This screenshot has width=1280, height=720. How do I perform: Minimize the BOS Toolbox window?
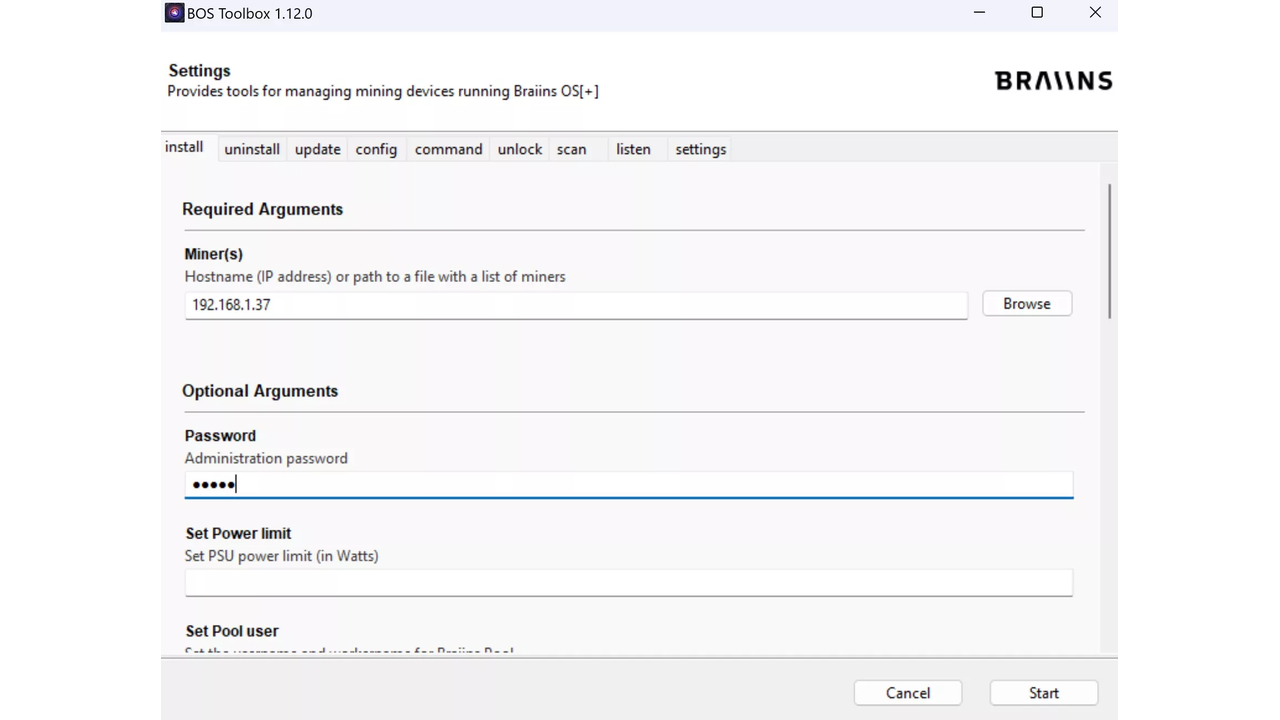tap(979, 13)
